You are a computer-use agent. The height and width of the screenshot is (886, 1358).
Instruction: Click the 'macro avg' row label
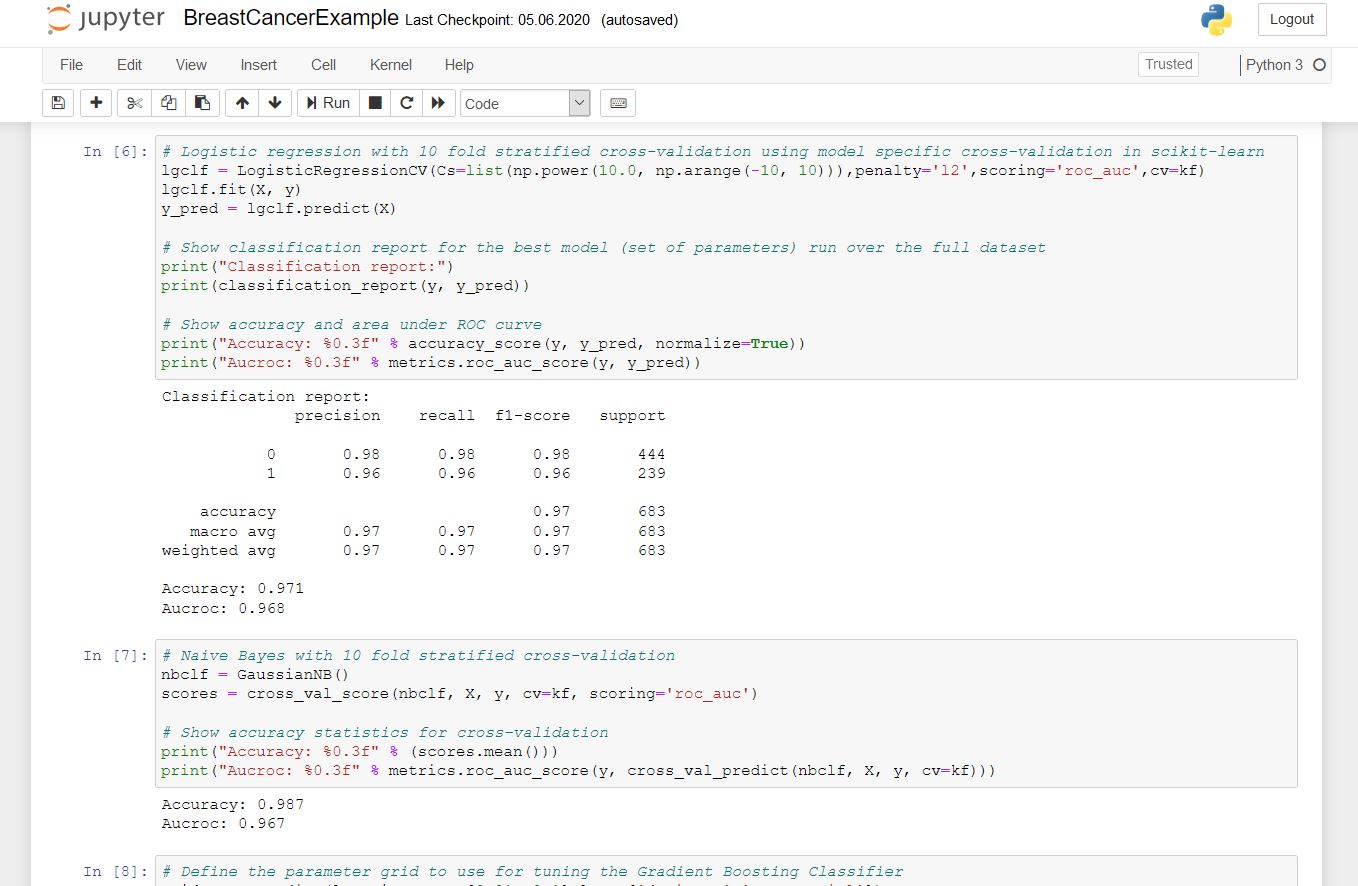[232, 532]
